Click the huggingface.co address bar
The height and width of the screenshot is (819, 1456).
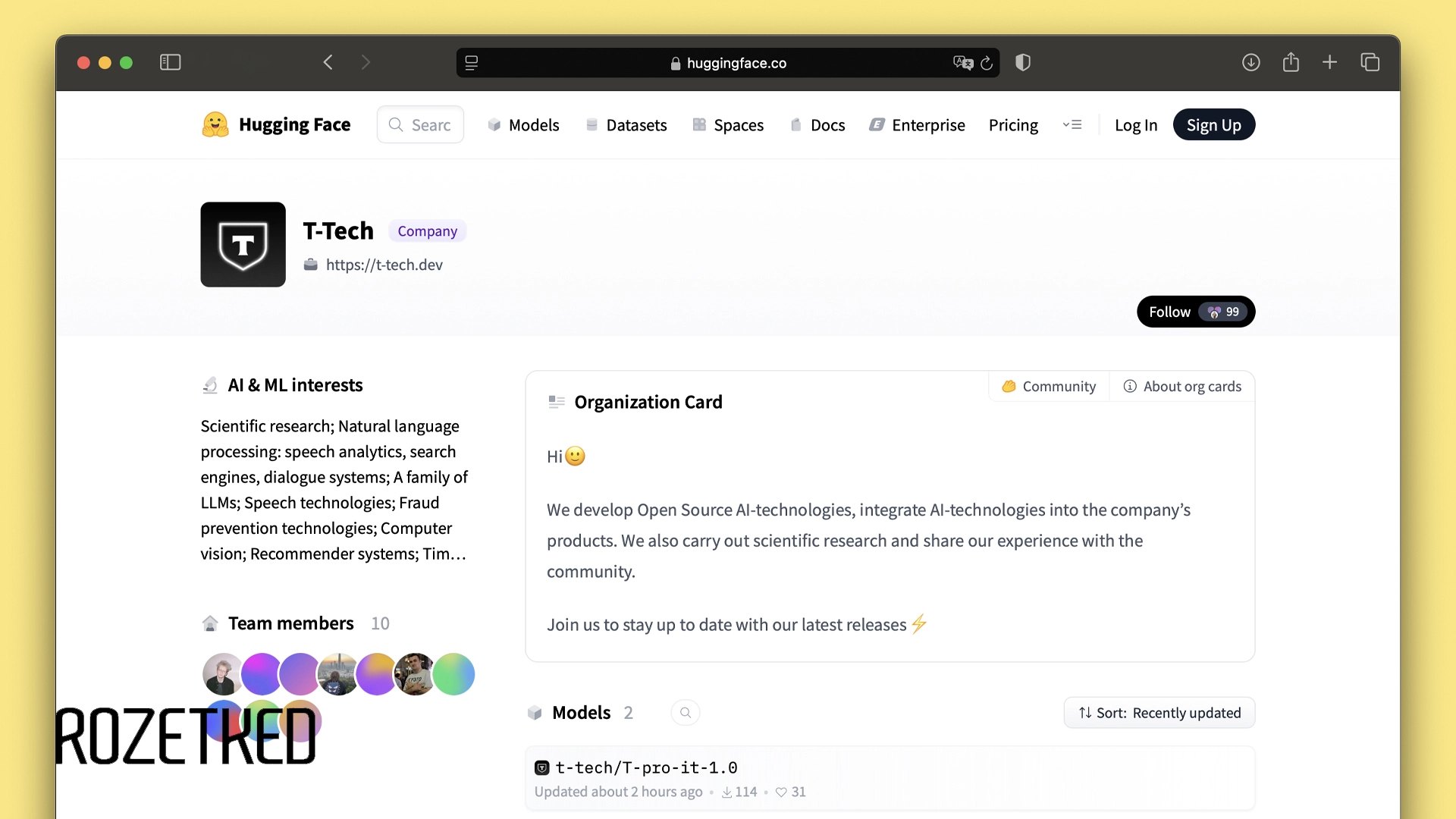pos(728,63)
